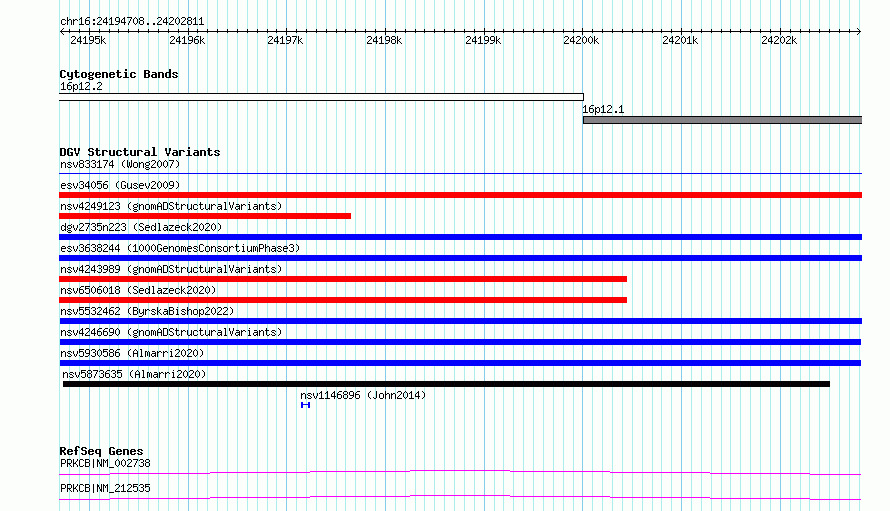Click the short red nsv4249123 variant bar
The image size is (890, 511).
(205, 216)
